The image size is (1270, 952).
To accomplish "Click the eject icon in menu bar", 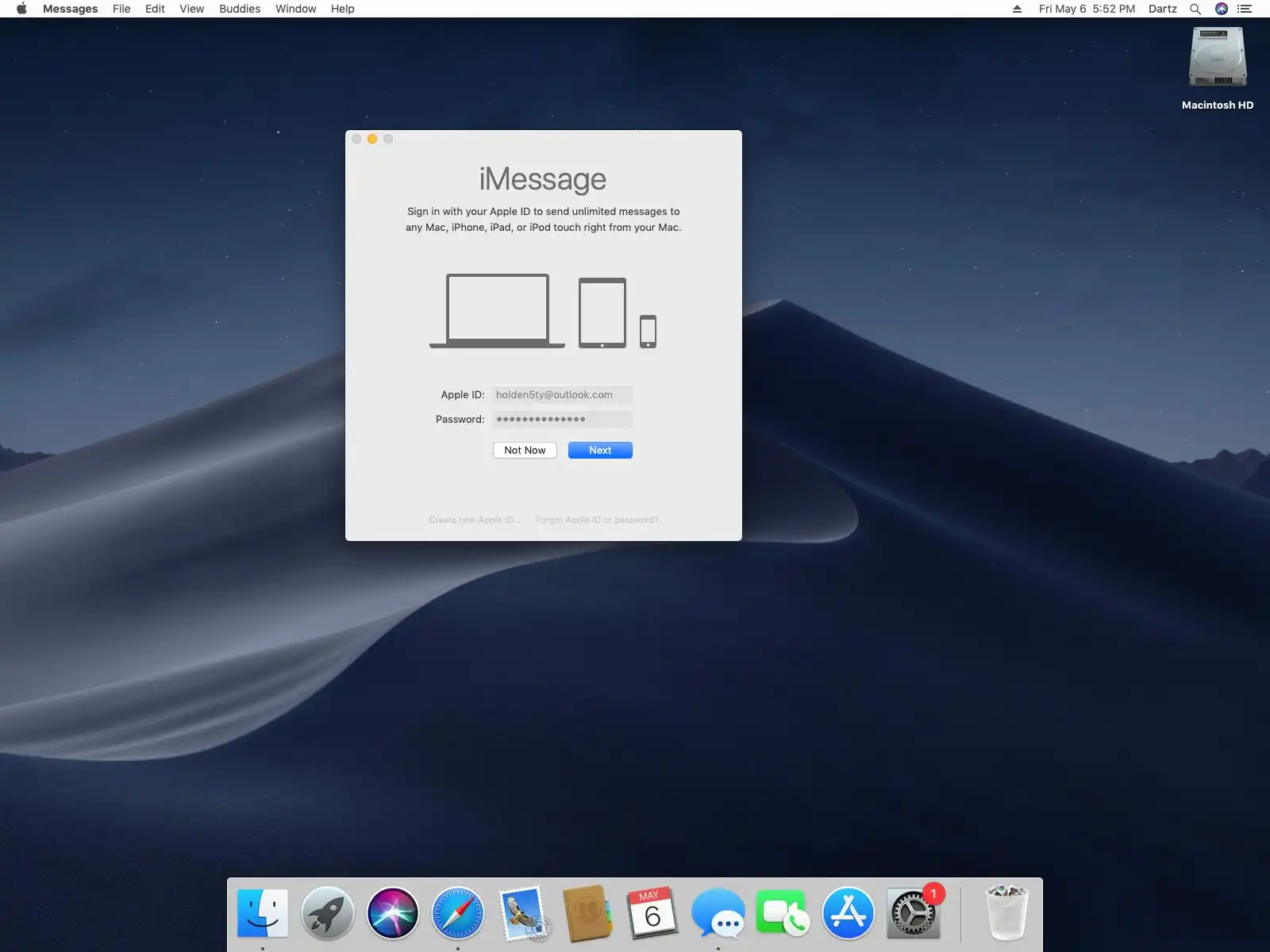I will pyautogui.click(x=1017, y=9).
